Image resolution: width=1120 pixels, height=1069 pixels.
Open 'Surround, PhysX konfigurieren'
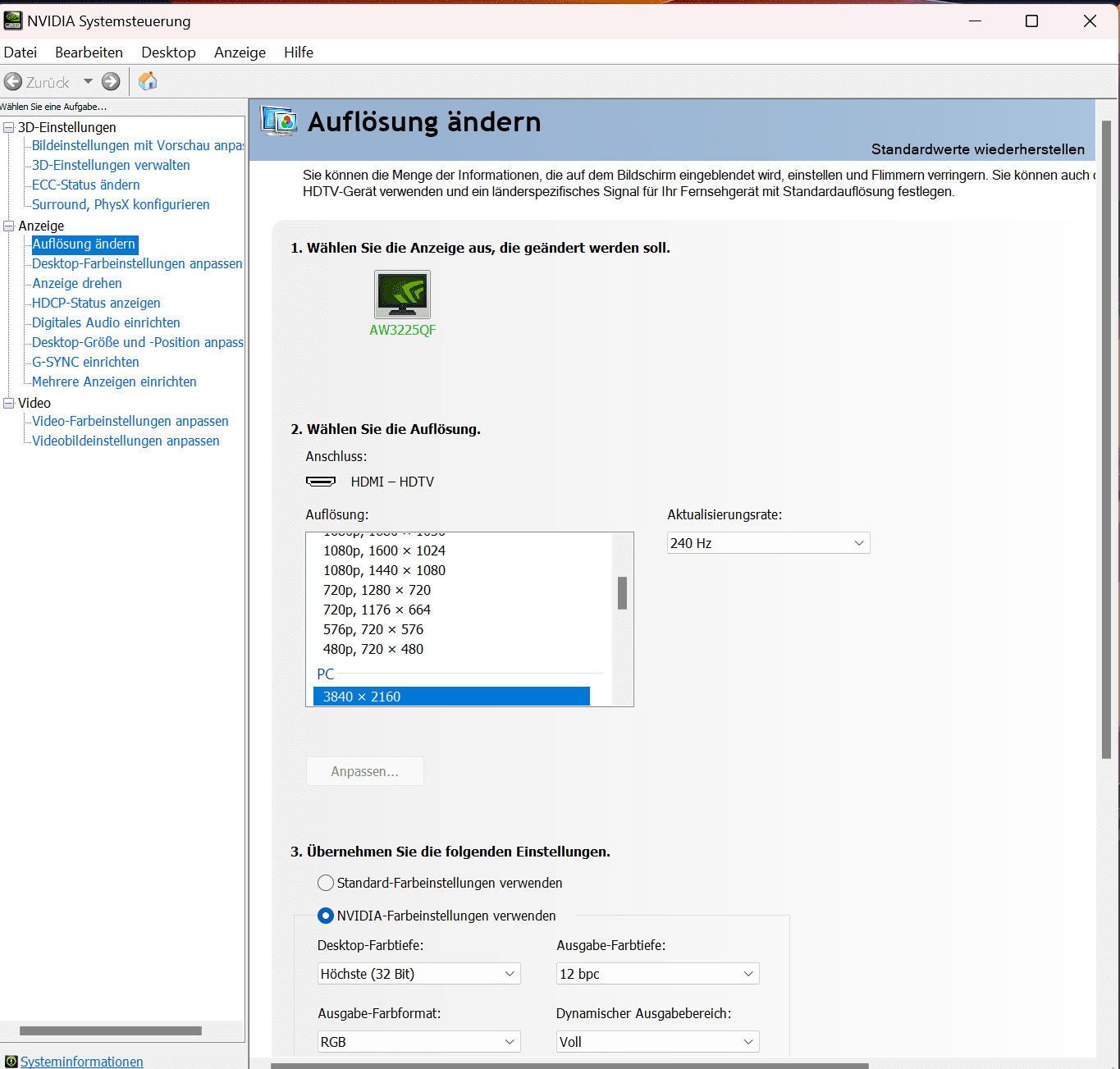coord(121,204)
